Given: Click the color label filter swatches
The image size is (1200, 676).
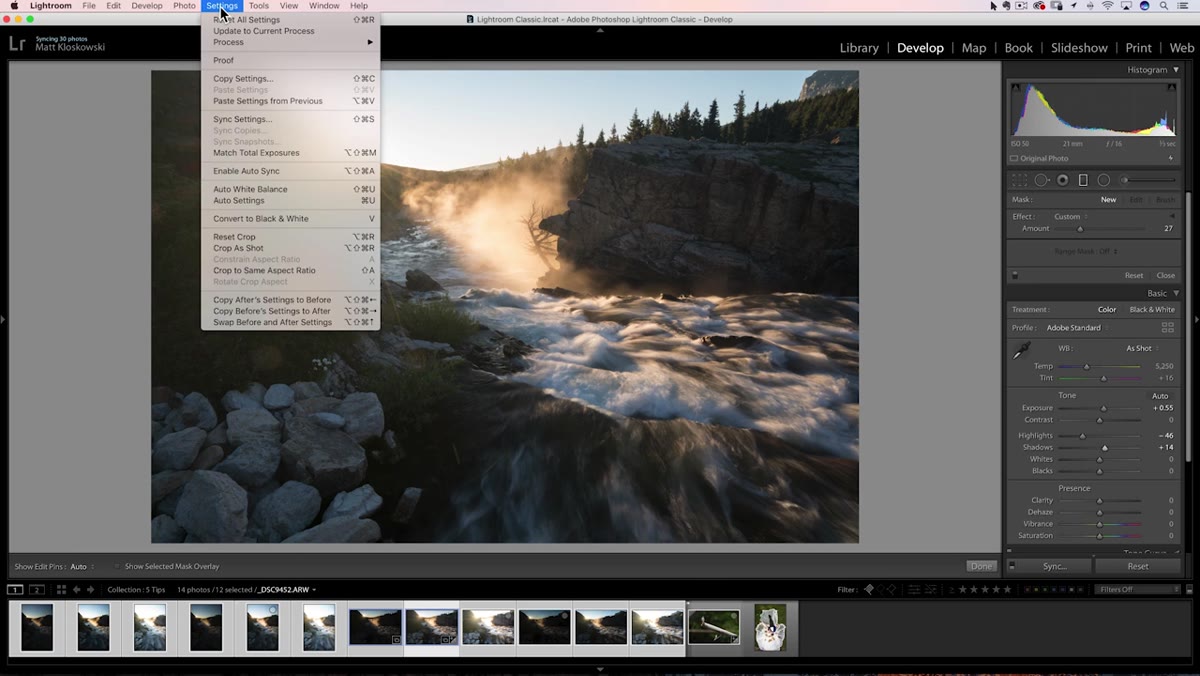Looking at the screenshot, I should click(x=1054, y=590).
